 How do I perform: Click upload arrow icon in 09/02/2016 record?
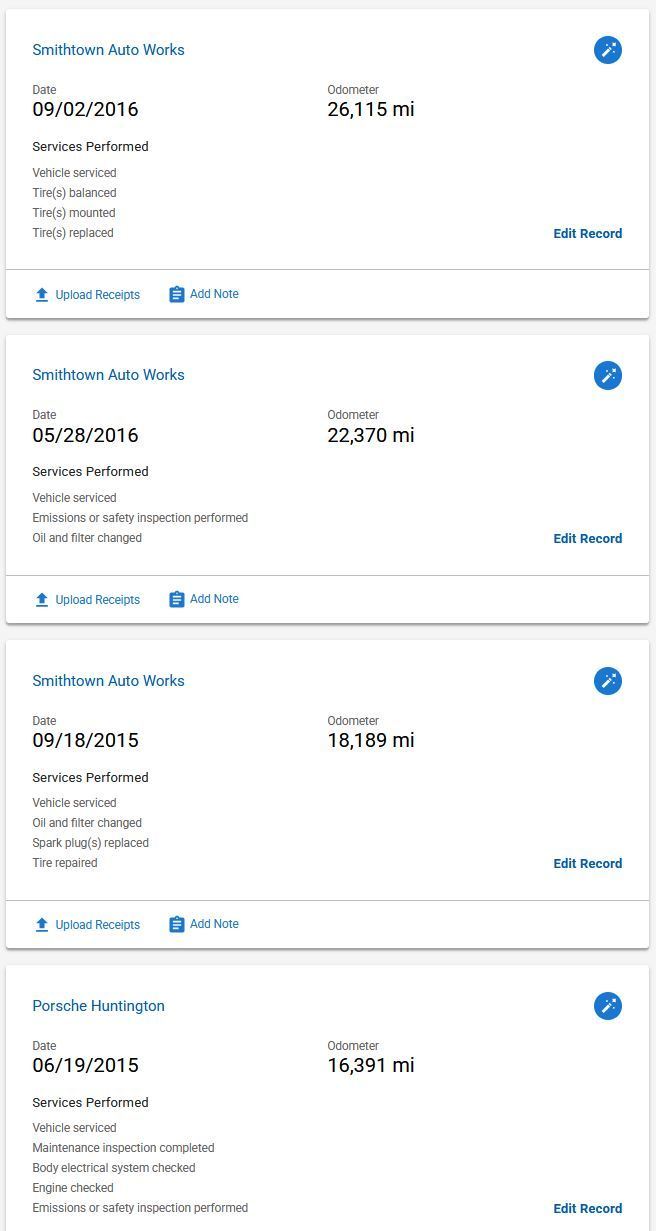(x=42, y=295)
